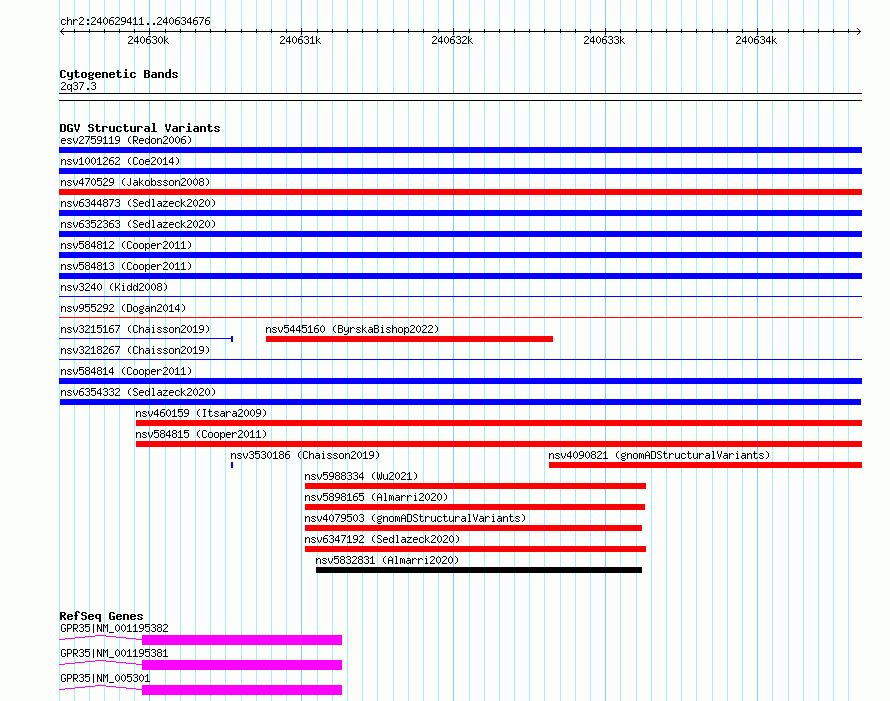Select the nsv6352363 (Sedlazeck2020) label

tap(138, 224)
